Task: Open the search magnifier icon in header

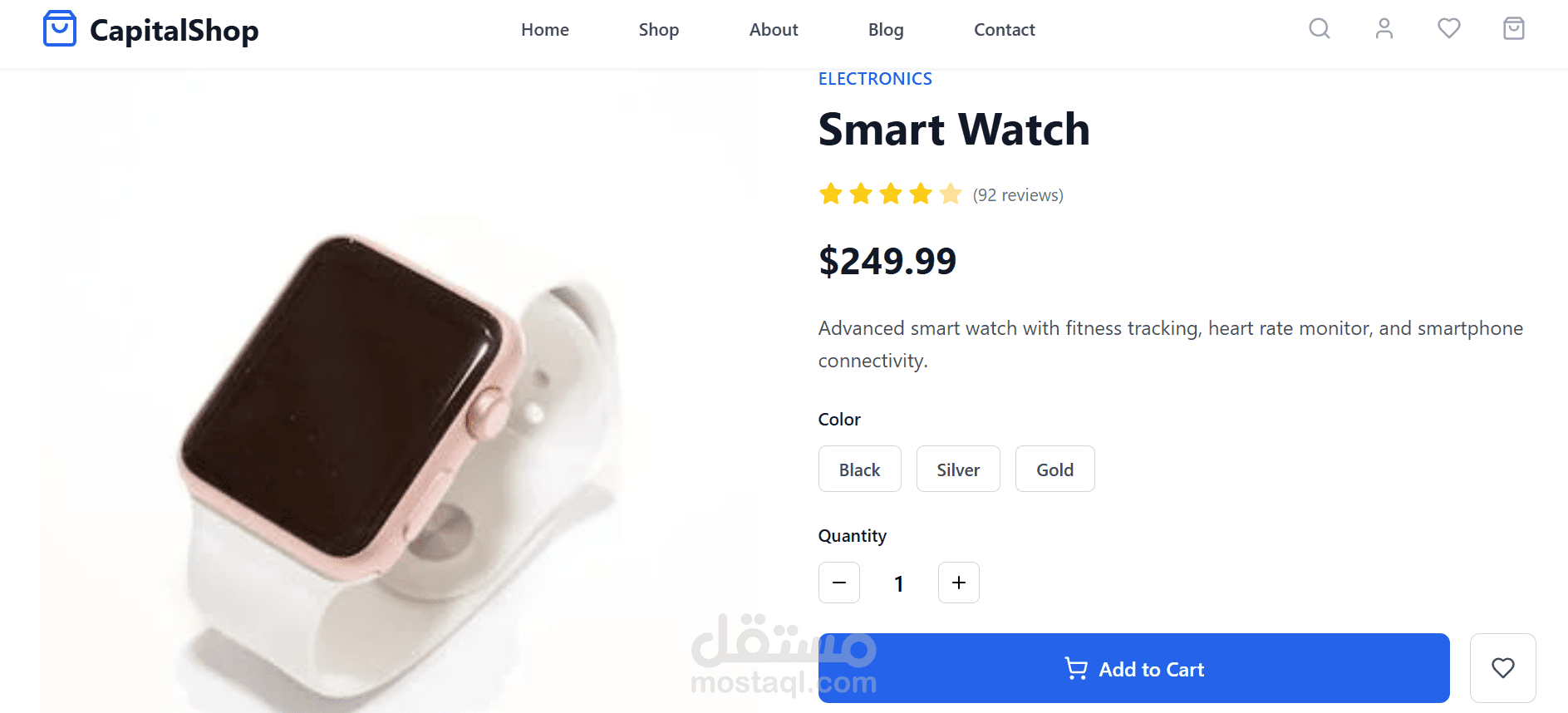Action: click(1320, 29)
